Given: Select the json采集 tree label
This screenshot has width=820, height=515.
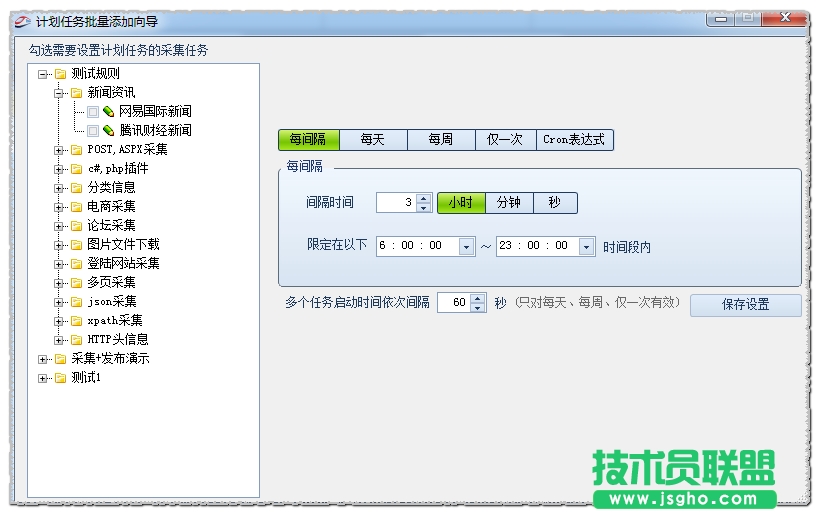Looking at the screenshot, I should click(112, 302).
